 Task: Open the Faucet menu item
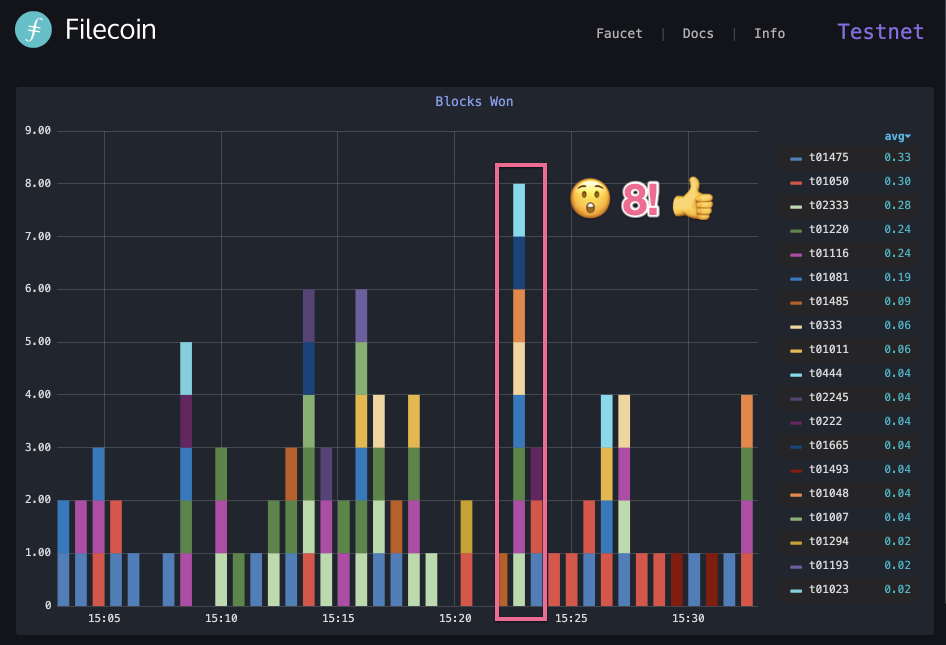coord(619,33)
